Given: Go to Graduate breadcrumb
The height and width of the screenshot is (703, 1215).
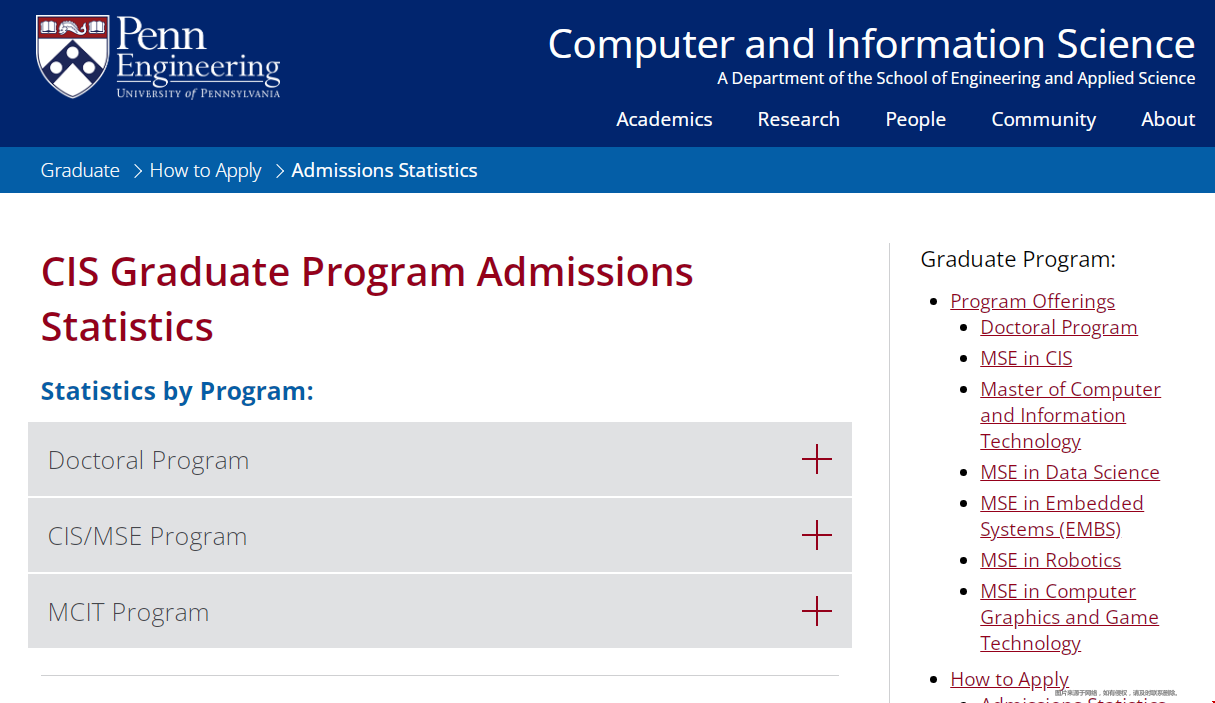Looking at the screenshot, I should pyautogui.click(x=80, y=170).
